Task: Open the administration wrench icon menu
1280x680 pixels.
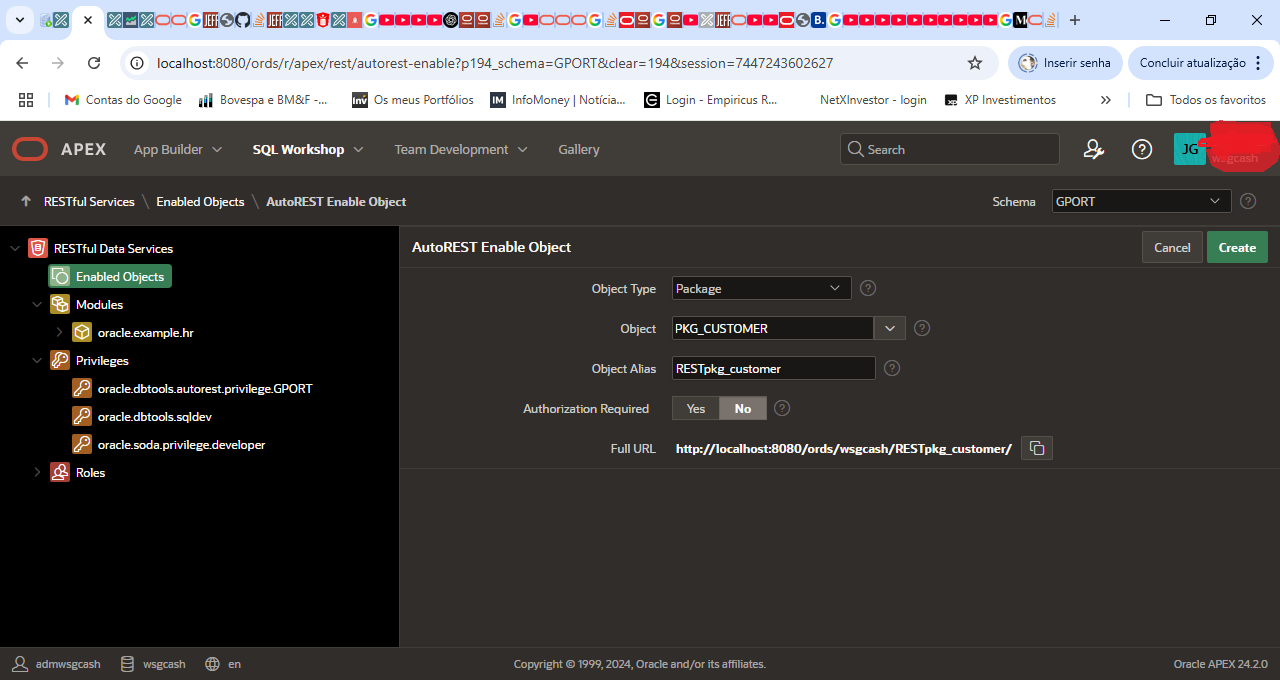Action: coord(1093,149)
